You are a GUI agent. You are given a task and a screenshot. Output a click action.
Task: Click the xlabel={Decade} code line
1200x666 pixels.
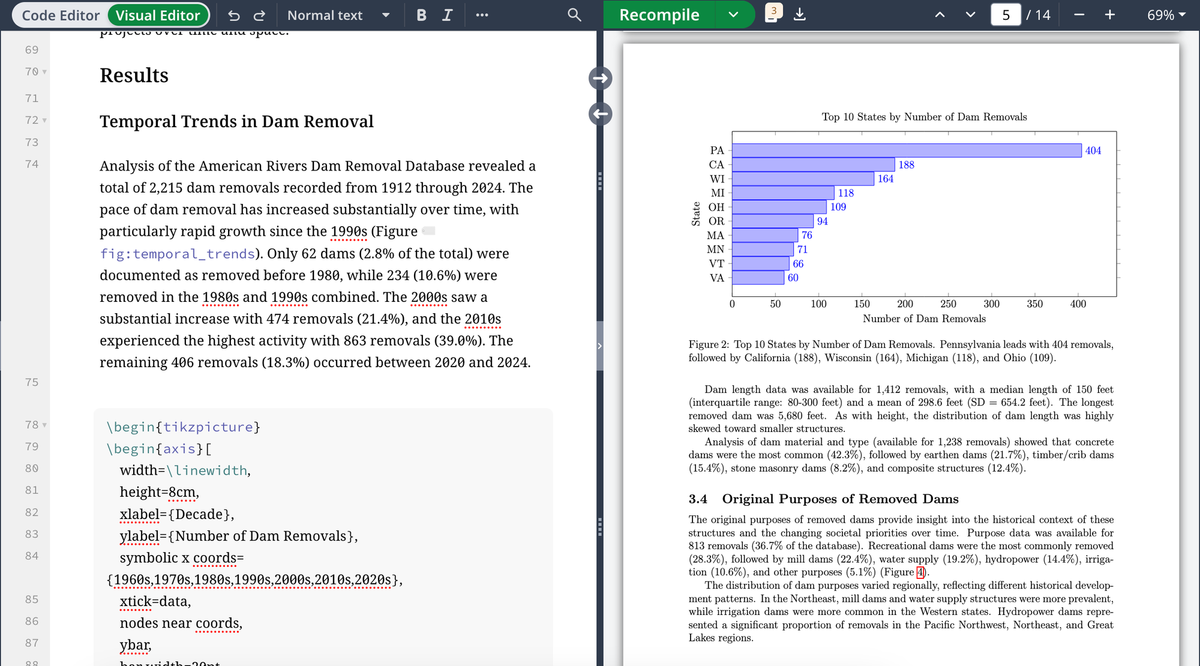pyautogui.click(x=178, y=514)
